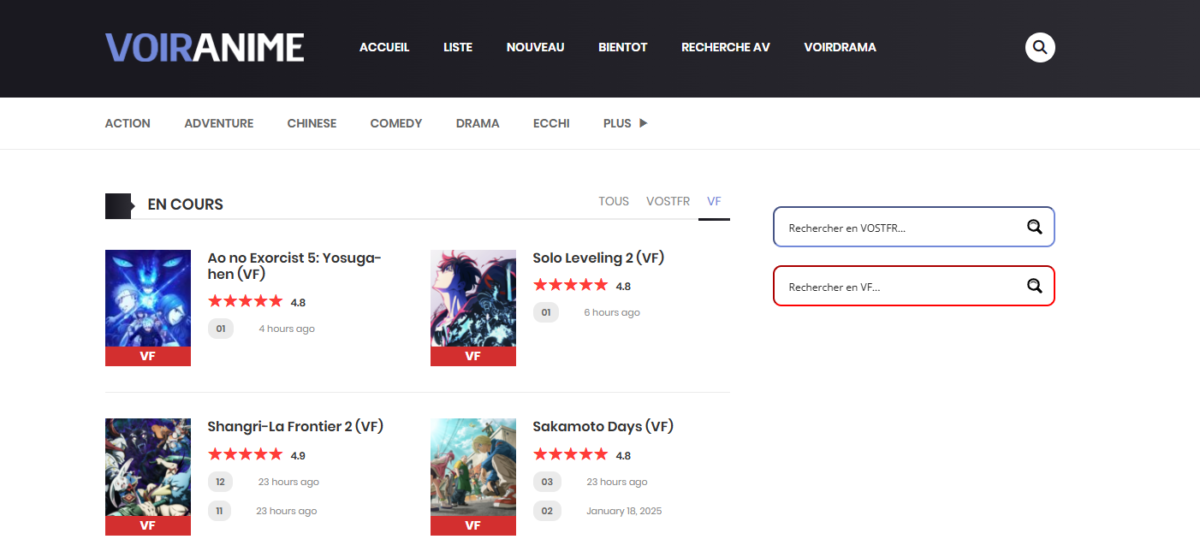Image resolution: width=1200 pixels, height=557 pixels.
Task: Click the EN COURS section heading
Action: coord(185,205)
